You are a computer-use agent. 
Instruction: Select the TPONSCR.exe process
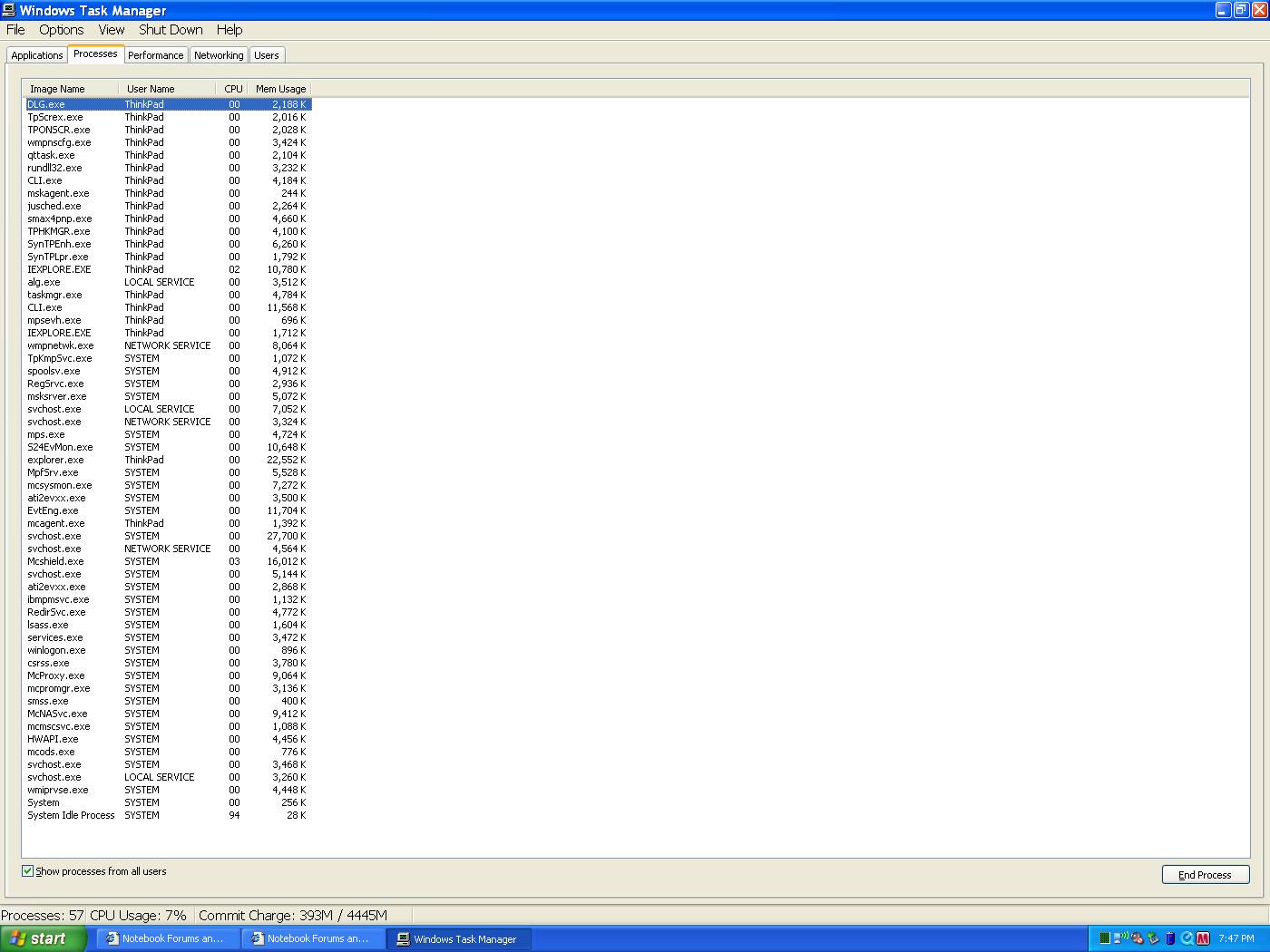click(169, 130)
